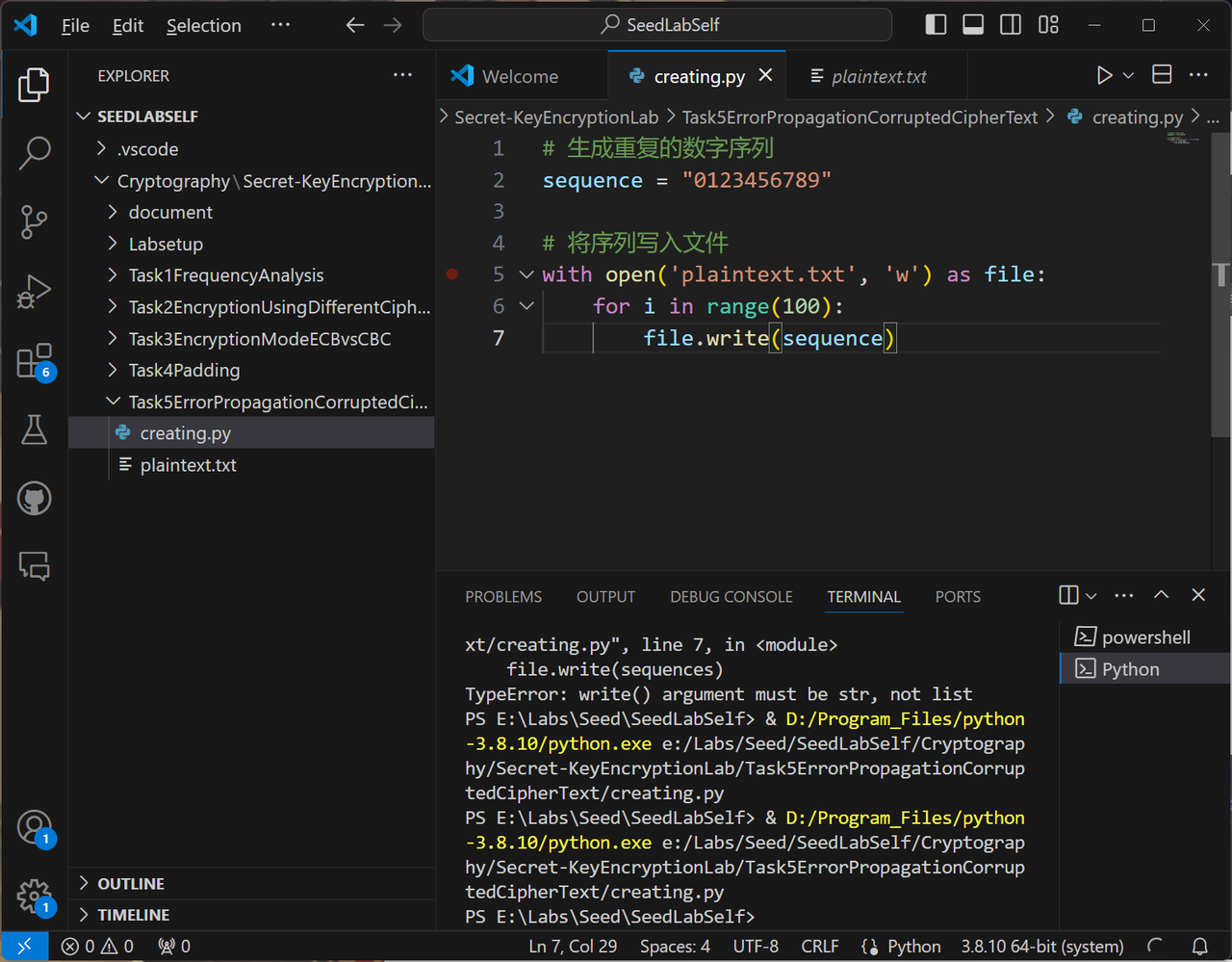This screenshot has height=962, width=1232.
Task: Open notifications bell in status bar
Action: pyautogui.click(x=1199, y=947)
